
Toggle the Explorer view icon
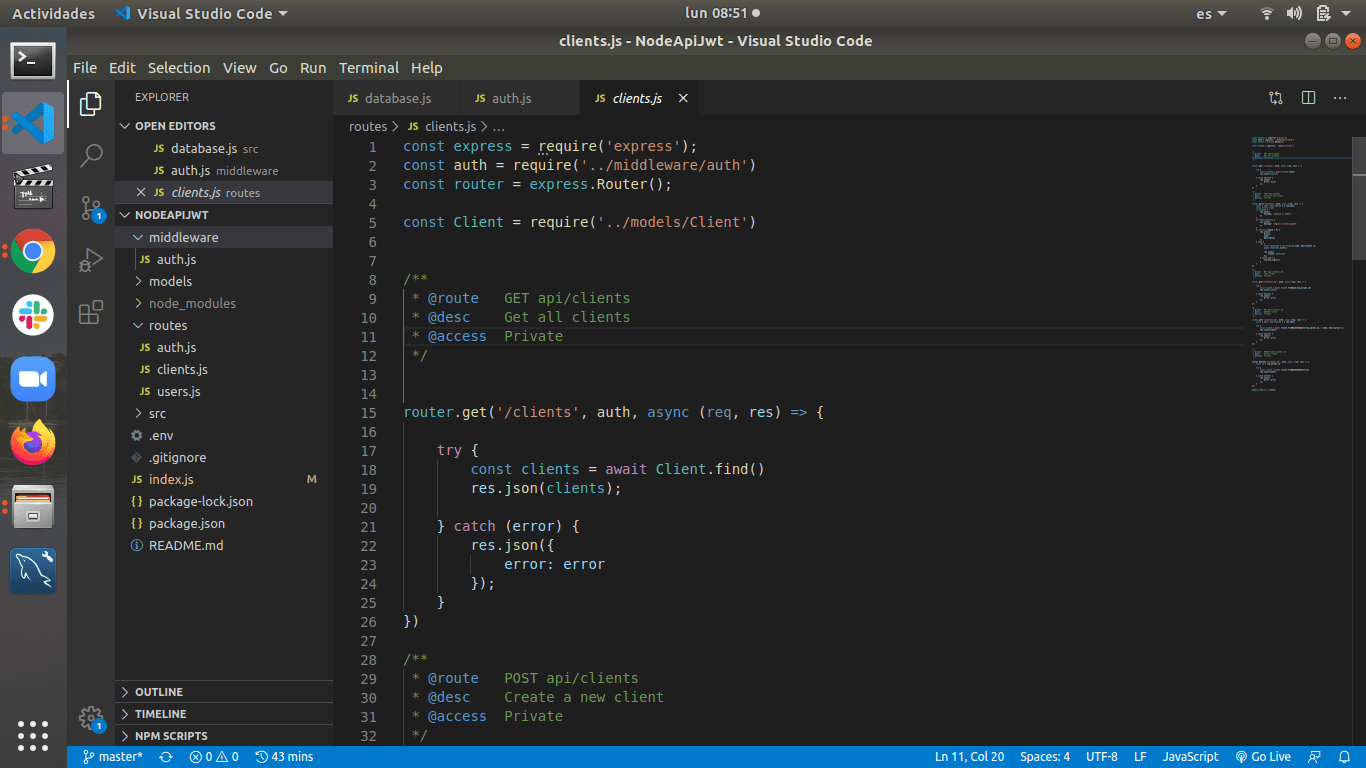coord(91,103)
